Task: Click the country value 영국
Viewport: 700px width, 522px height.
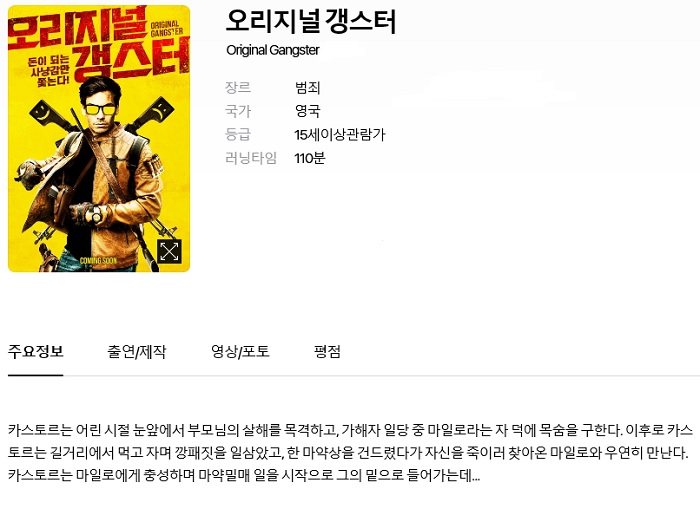Action: coord(308,111)
